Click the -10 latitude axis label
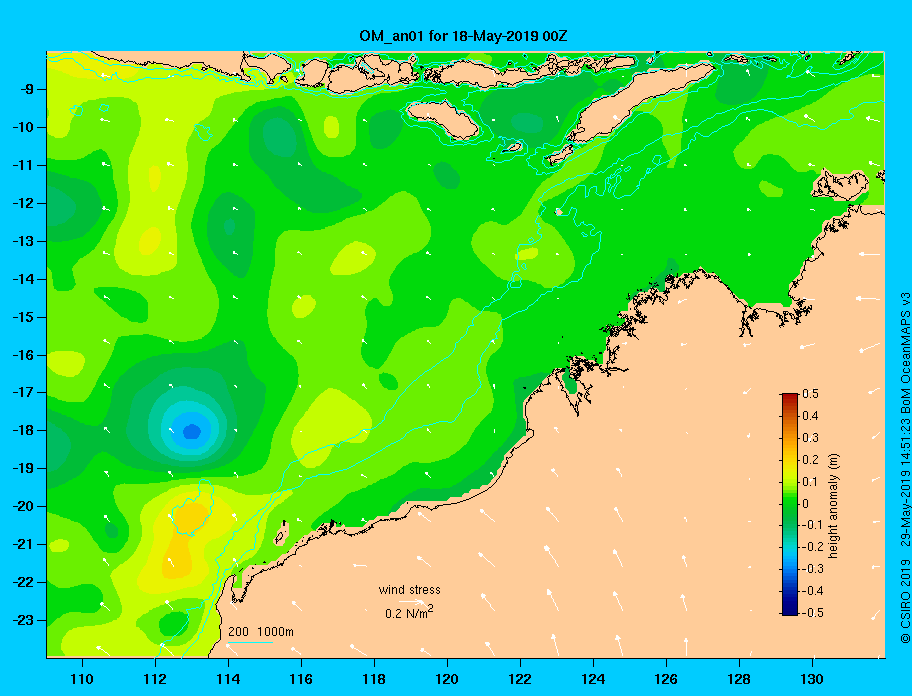 point(23,127)
